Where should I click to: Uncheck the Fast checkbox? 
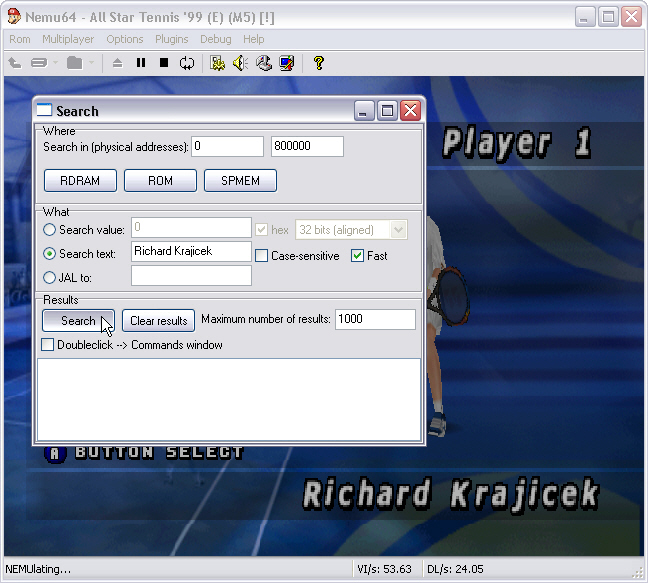pos(357,256)
